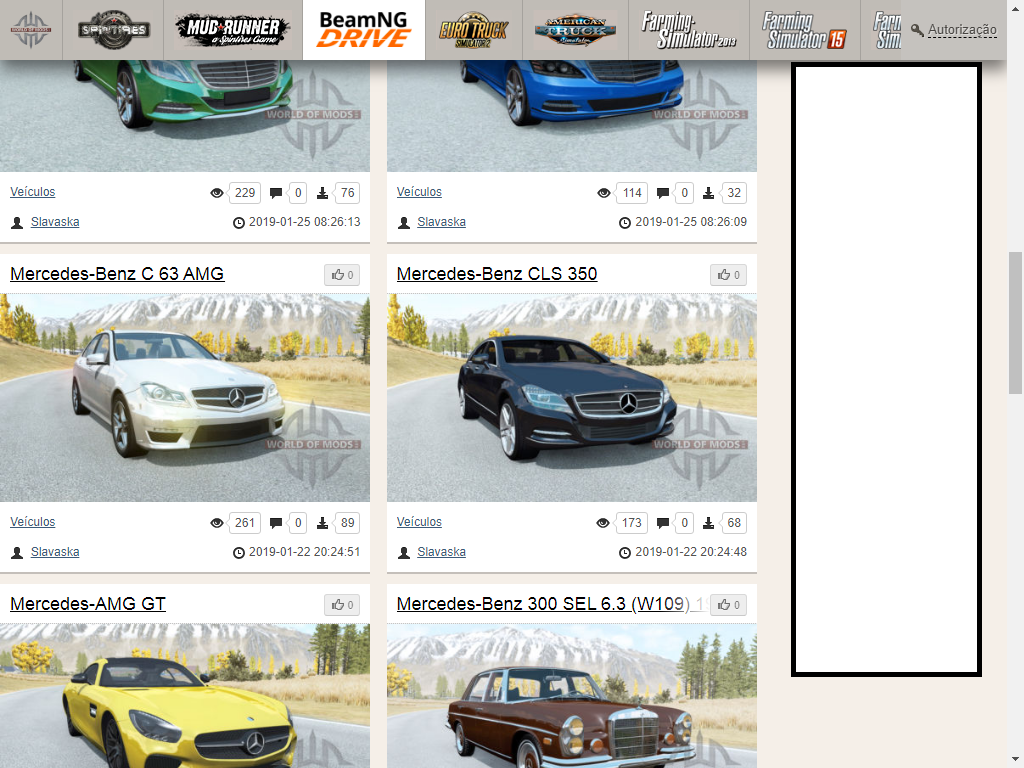Click the author icon under CLS 350
This screenshot has height=768, width=1024.
pyautogui.click(x=404, y=552)
